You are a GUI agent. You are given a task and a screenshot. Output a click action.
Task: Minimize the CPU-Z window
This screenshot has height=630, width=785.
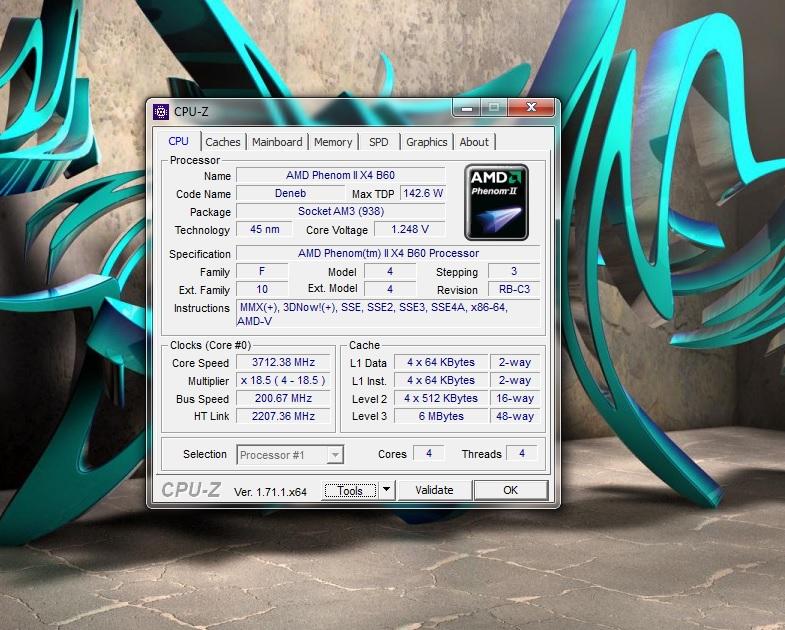(467, 107)
